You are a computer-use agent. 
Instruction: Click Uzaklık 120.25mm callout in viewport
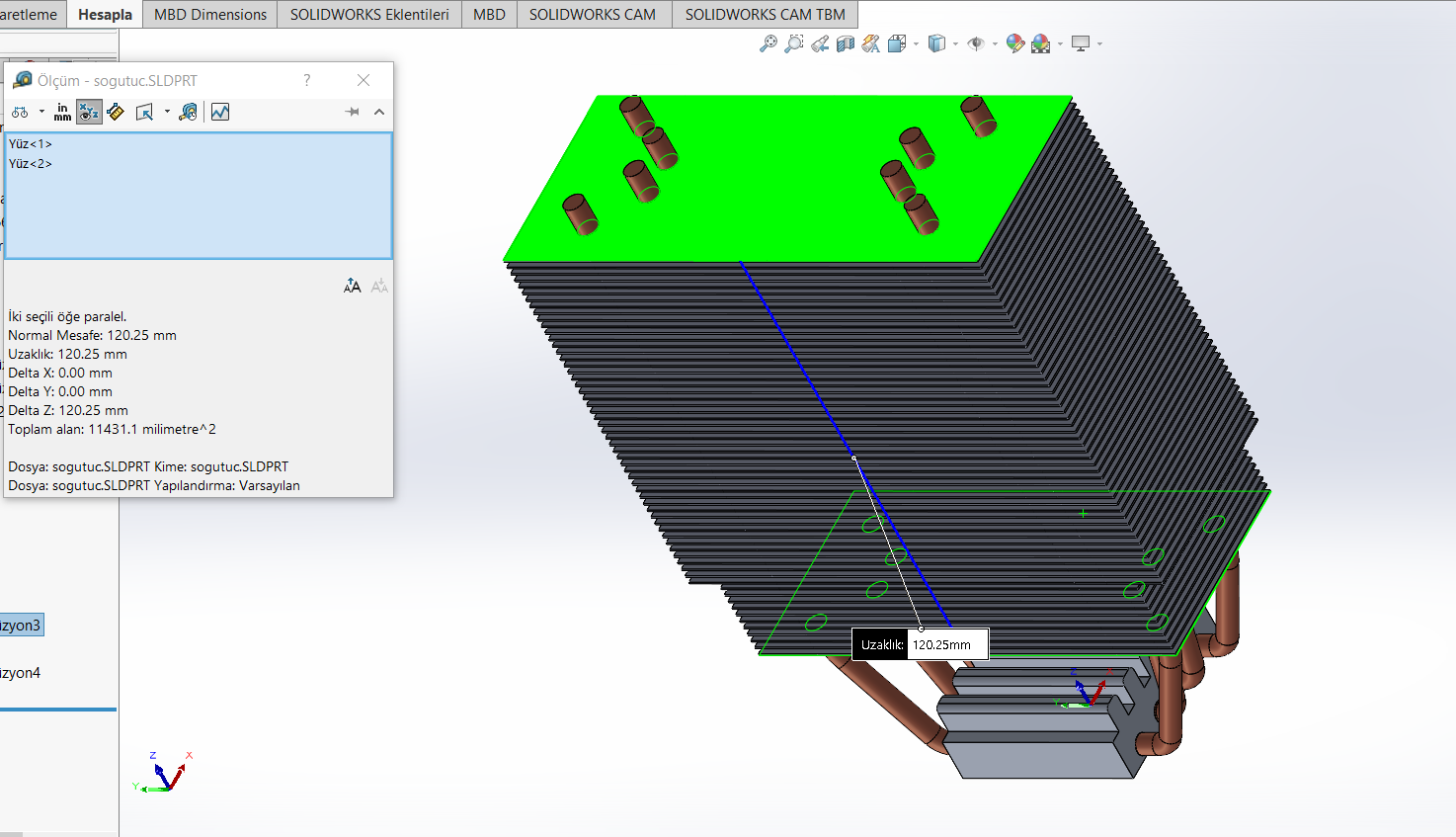pos(920,644)
